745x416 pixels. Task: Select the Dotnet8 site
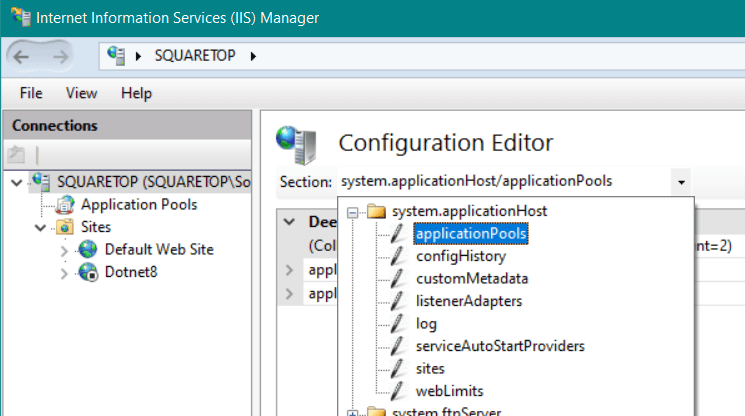click(131, 272)
